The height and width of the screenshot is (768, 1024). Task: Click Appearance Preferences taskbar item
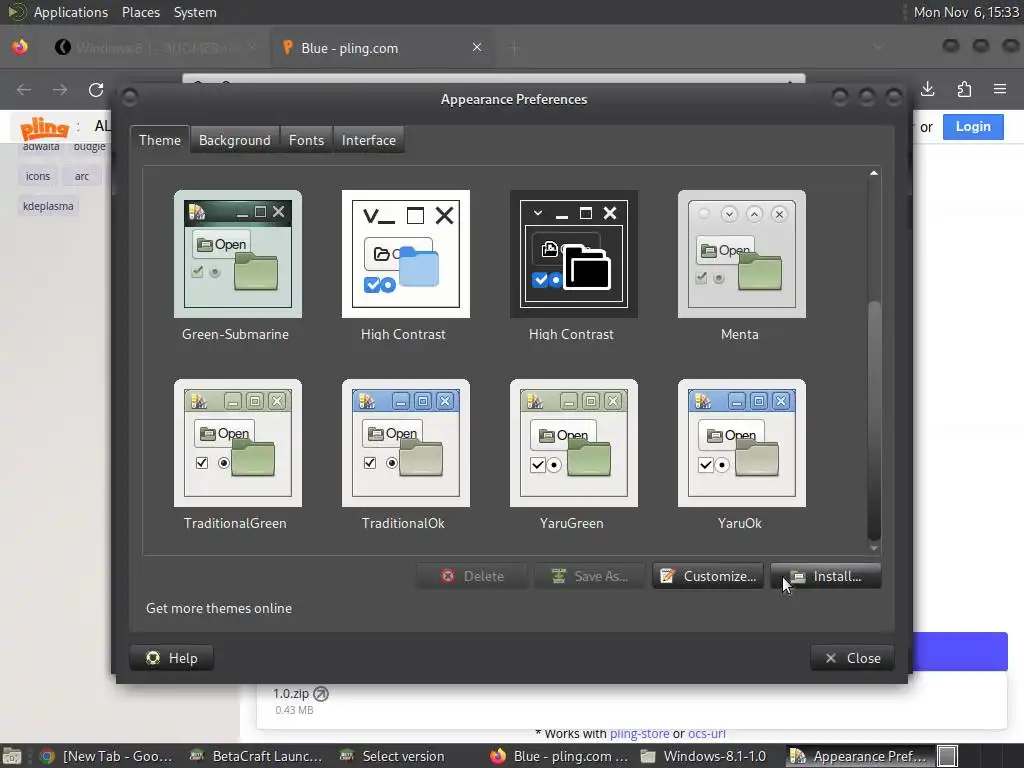point(858,756)
